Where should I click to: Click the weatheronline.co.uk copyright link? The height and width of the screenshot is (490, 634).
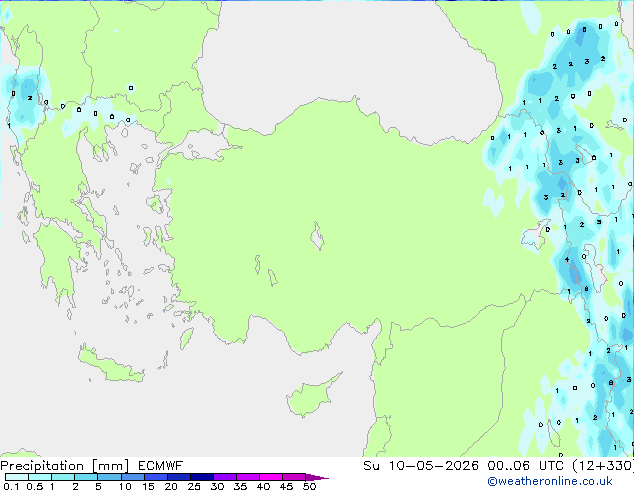(x=550, y=481)
